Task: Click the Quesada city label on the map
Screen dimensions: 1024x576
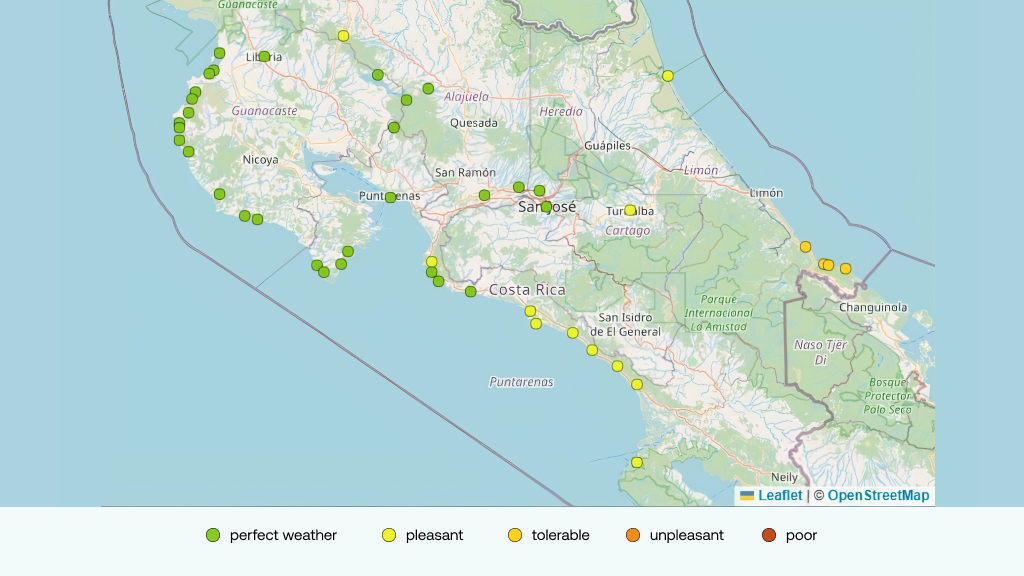Action: [474, 123]
